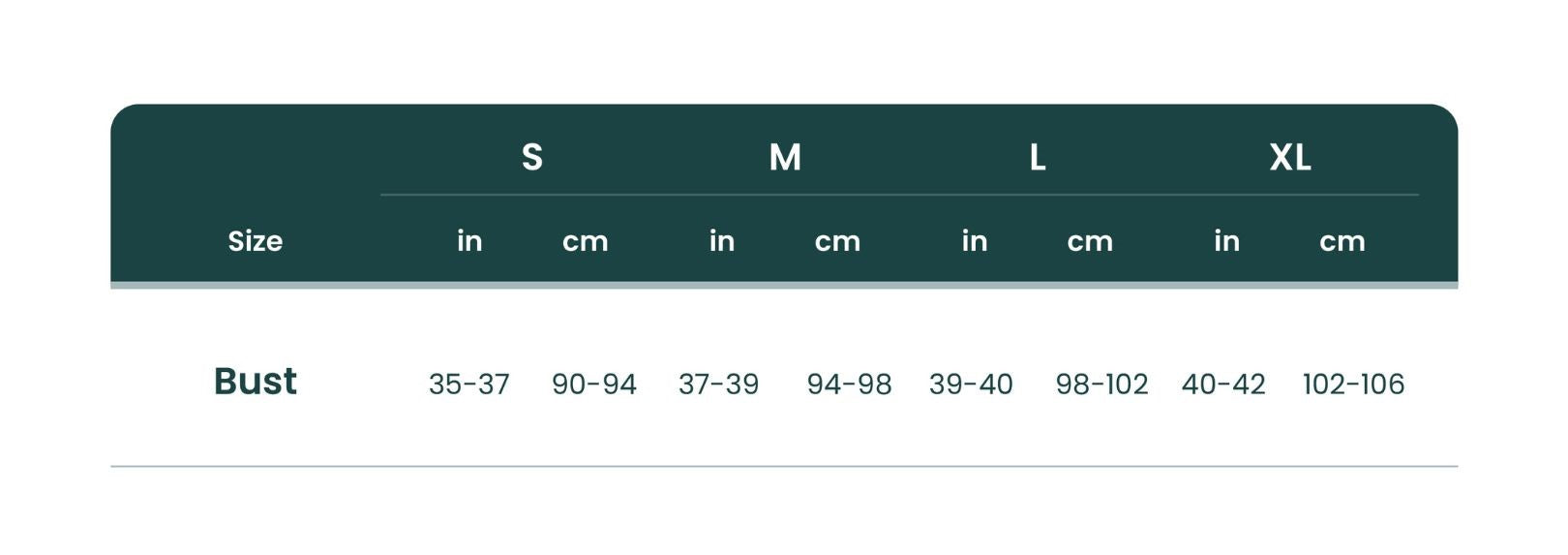
Task: Select the 35-37 bust measurement cell
Action: click(469, 385)
